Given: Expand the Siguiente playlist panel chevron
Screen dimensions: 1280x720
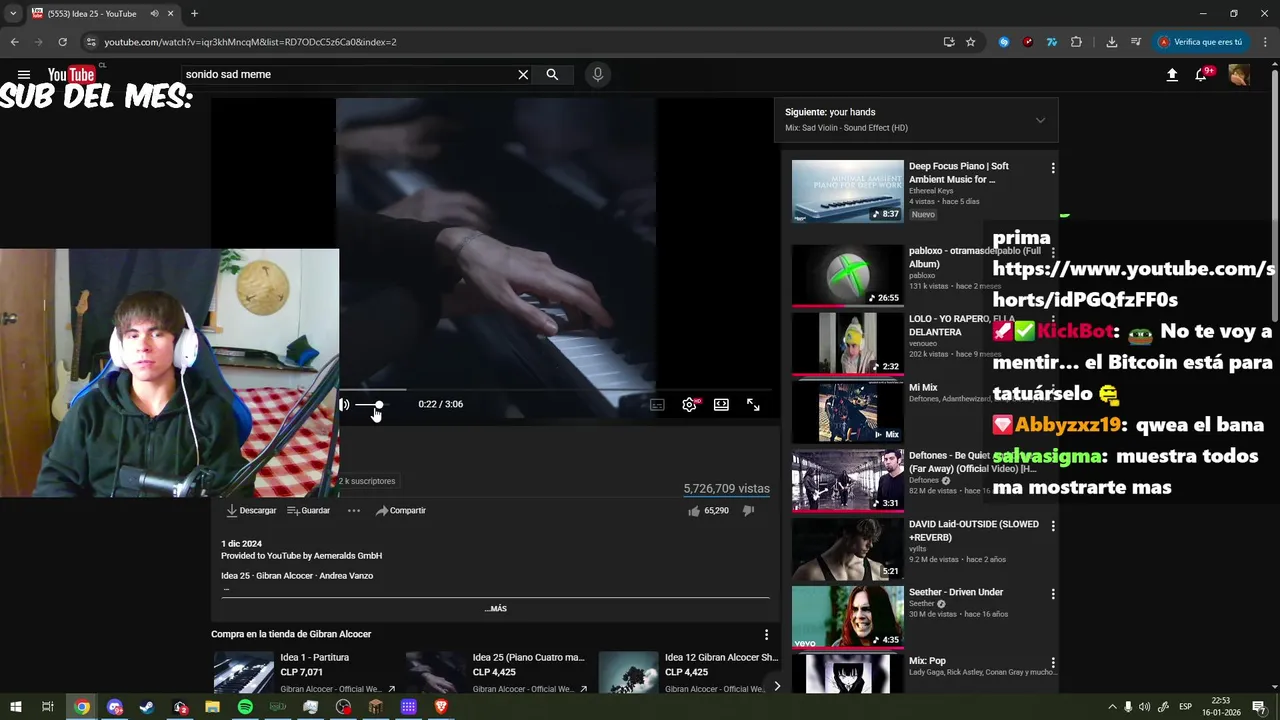Looking at the screenshot, I should coord(1040,120).
